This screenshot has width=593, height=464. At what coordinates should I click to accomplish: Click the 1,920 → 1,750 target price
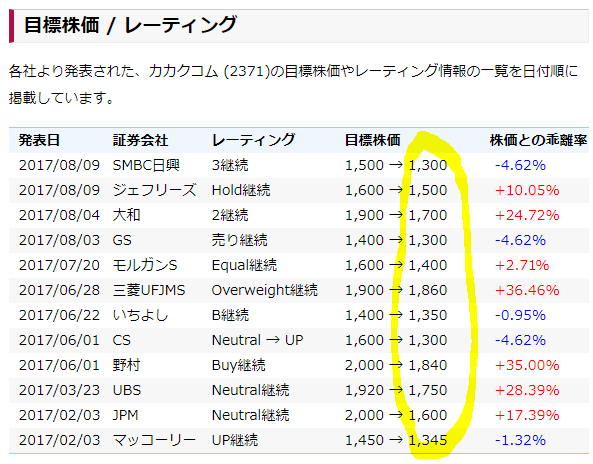pyautogui.click(x=396, y=390)
